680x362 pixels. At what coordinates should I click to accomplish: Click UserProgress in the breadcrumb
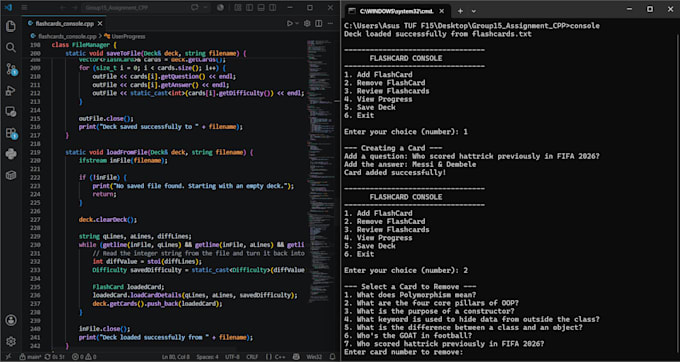pos(125,36)
